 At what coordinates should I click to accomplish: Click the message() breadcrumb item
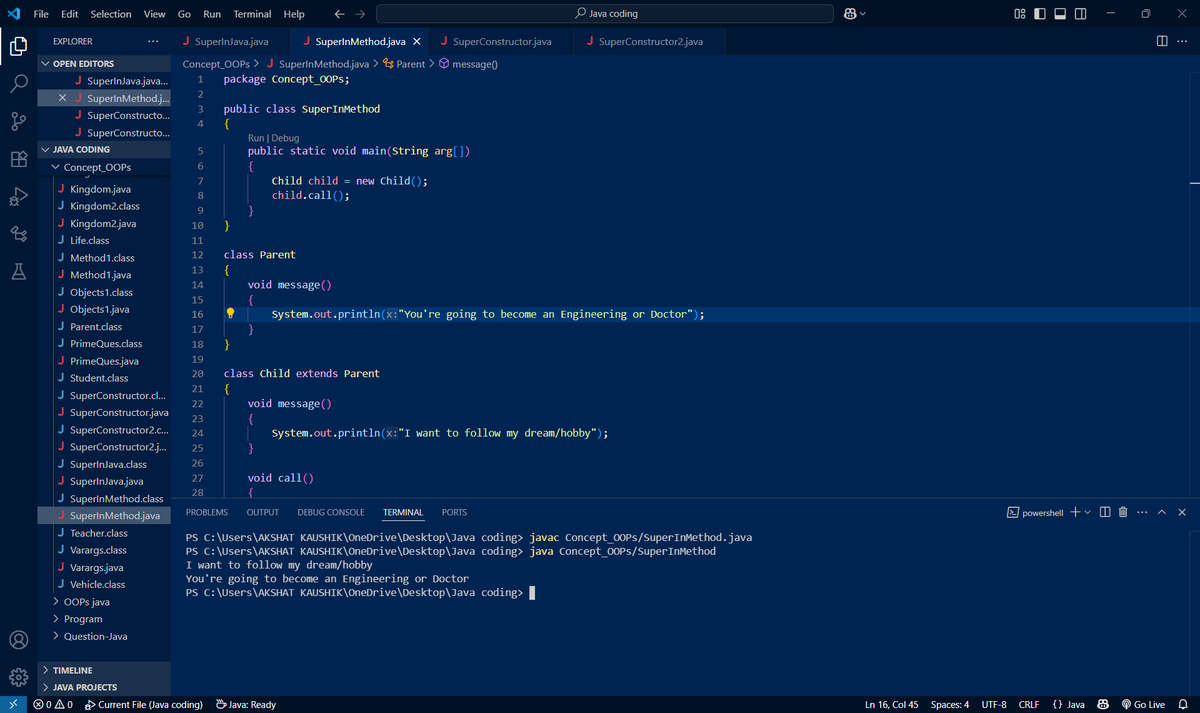[468, 64]
